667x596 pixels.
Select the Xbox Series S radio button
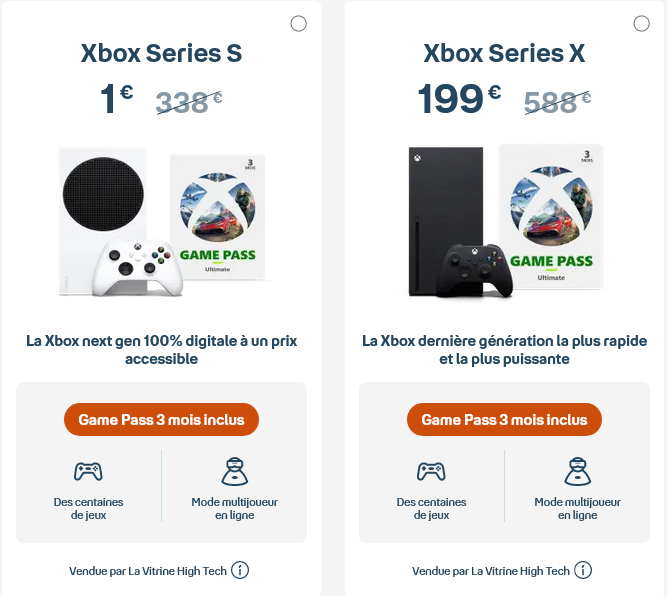(x=298, y=24)
